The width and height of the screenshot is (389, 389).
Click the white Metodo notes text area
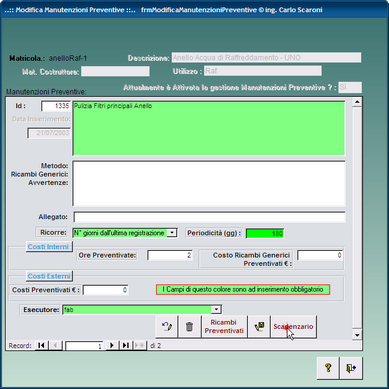coord(209,184)
